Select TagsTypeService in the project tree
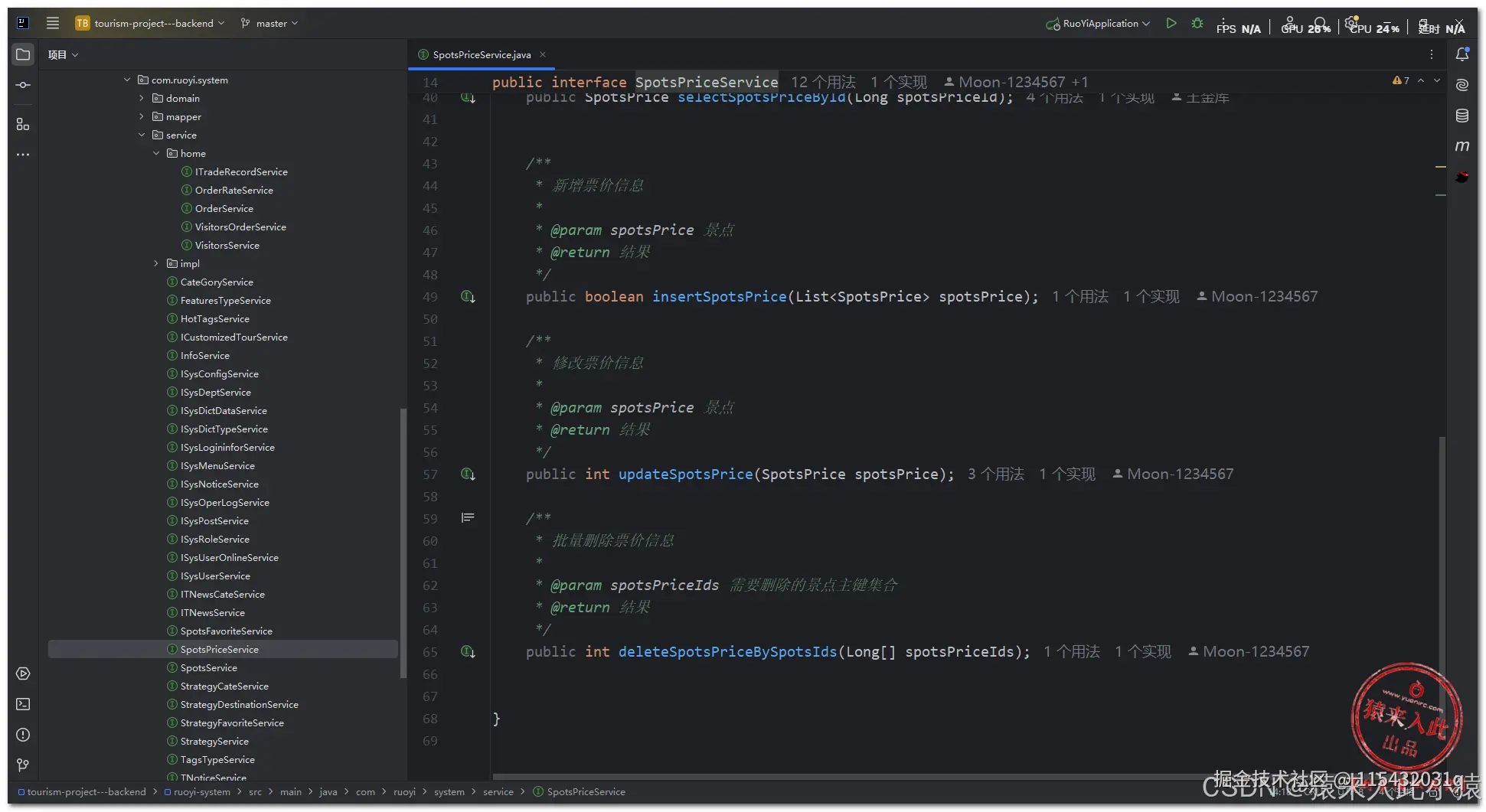This screenshot has height=812, width=1486. (x=217, y=759)
